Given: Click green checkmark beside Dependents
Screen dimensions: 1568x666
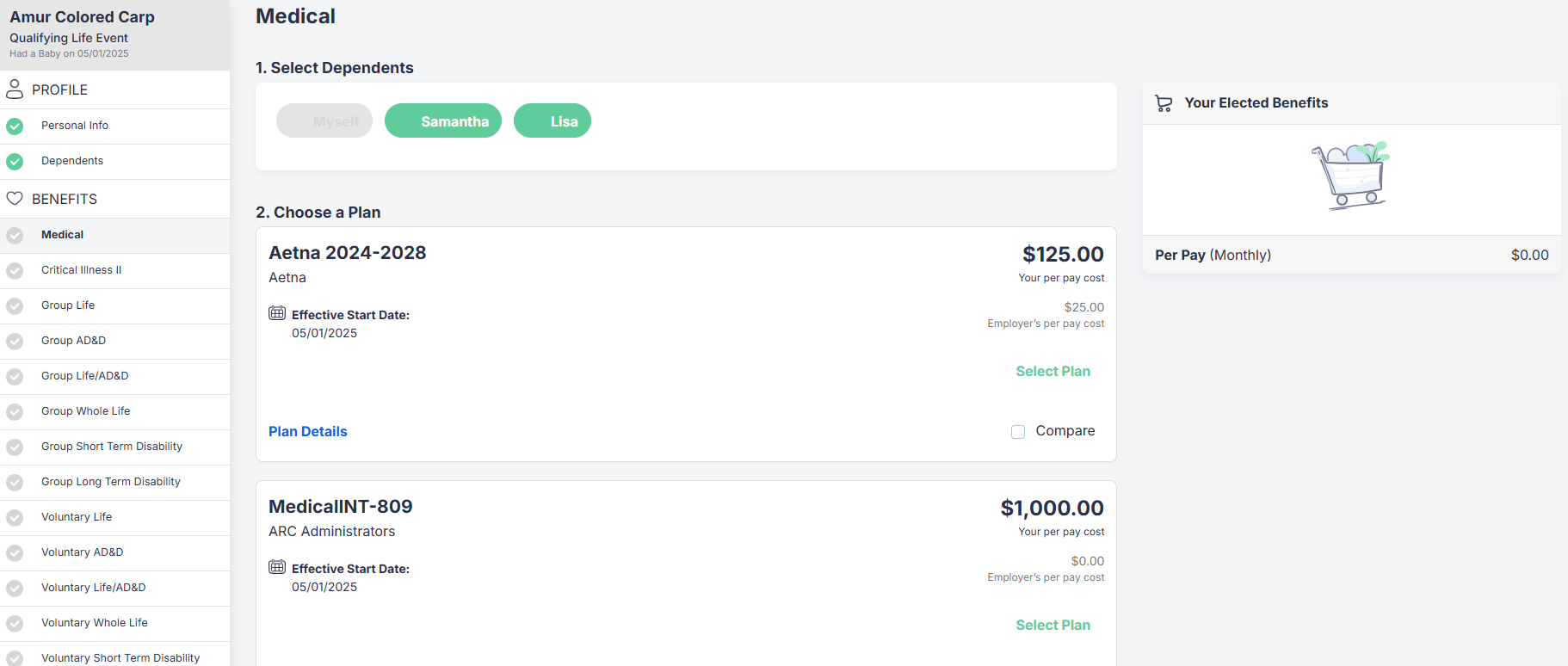Looking at the screenshot, I should pos(15,162).
